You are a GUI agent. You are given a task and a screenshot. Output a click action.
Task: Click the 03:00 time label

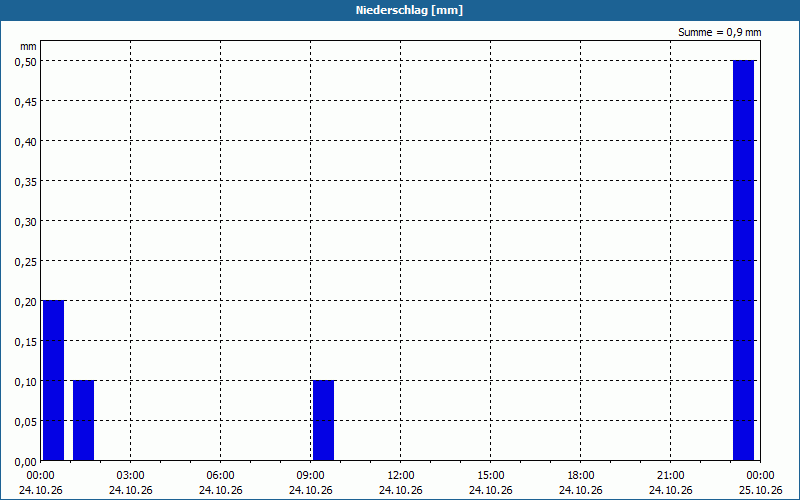131,476
